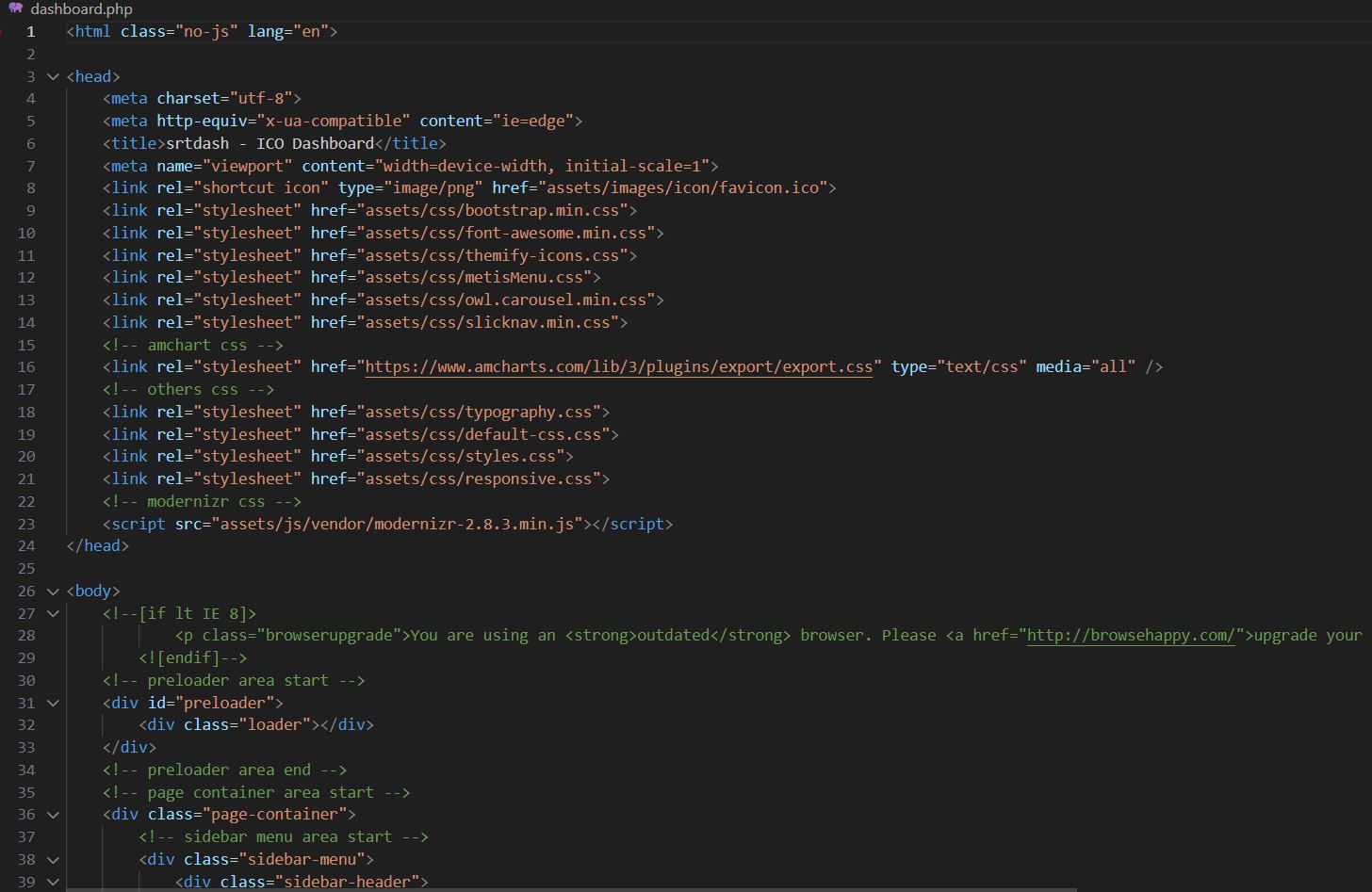Click the "loader" class value on line 32
This screenshot has width=1372, height=892.
274,724
